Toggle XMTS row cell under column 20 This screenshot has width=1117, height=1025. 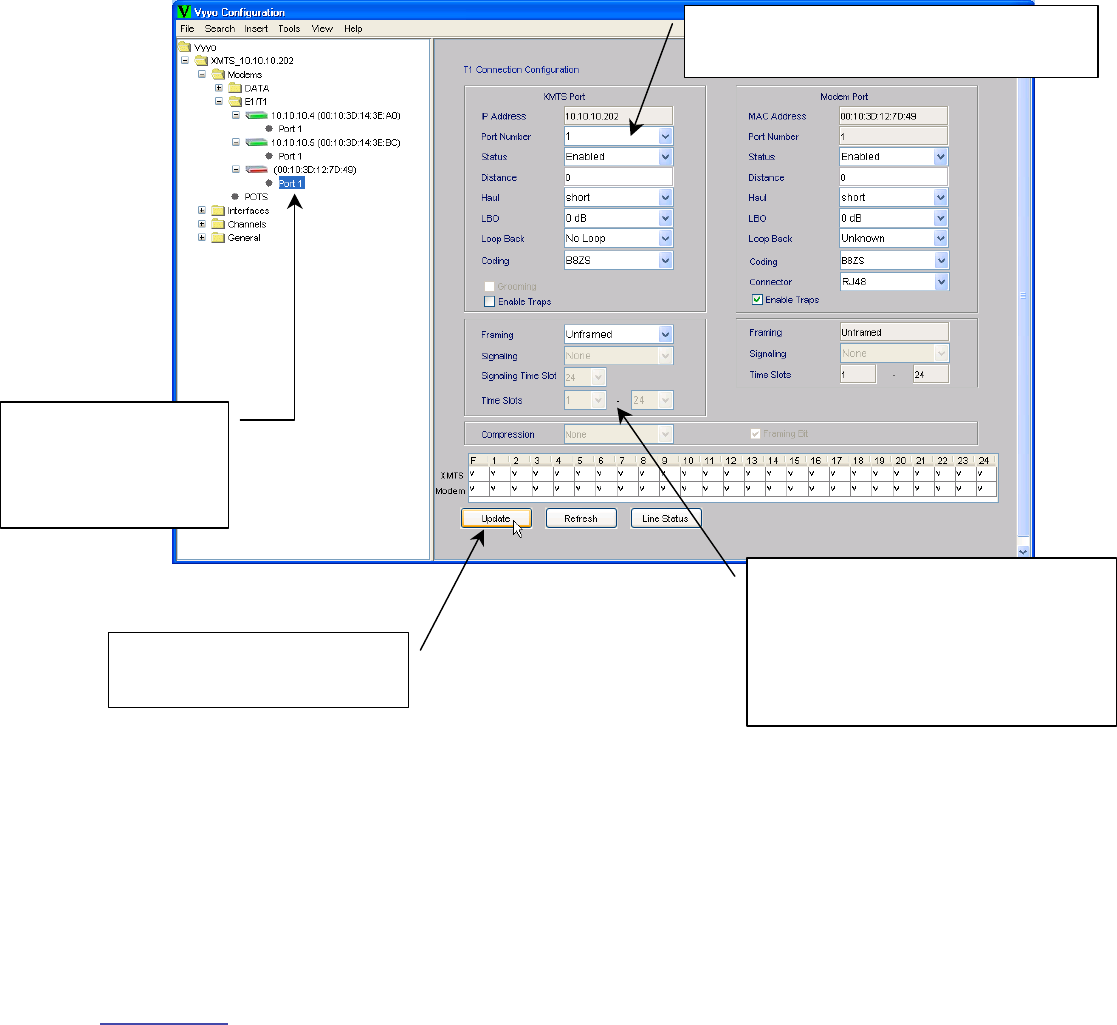pos(903,474)
